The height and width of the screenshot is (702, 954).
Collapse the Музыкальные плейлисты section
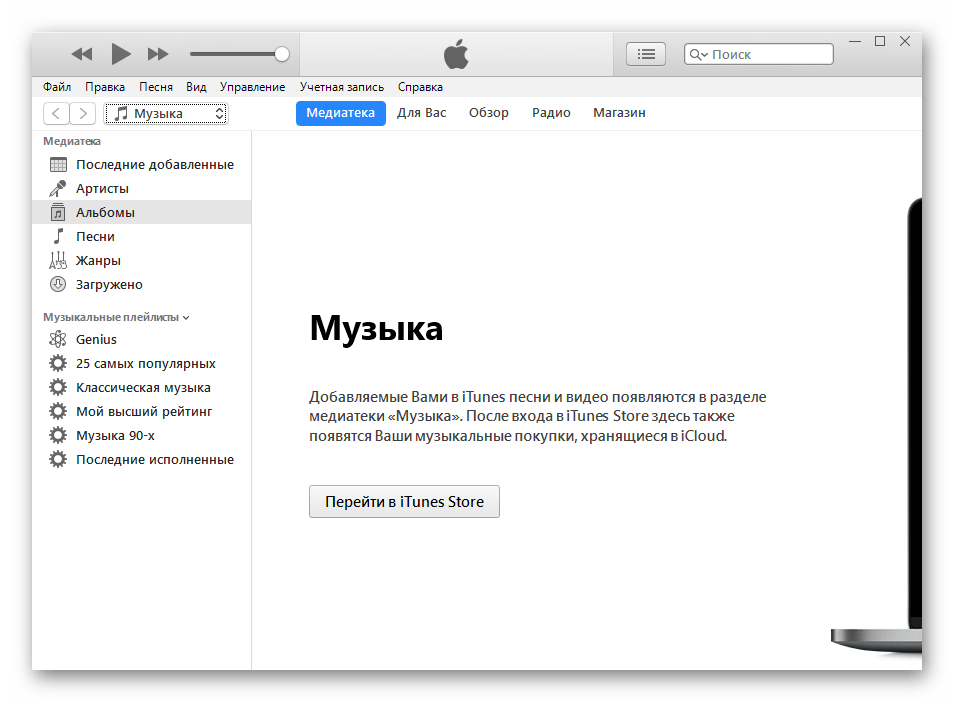click(186, 318)
